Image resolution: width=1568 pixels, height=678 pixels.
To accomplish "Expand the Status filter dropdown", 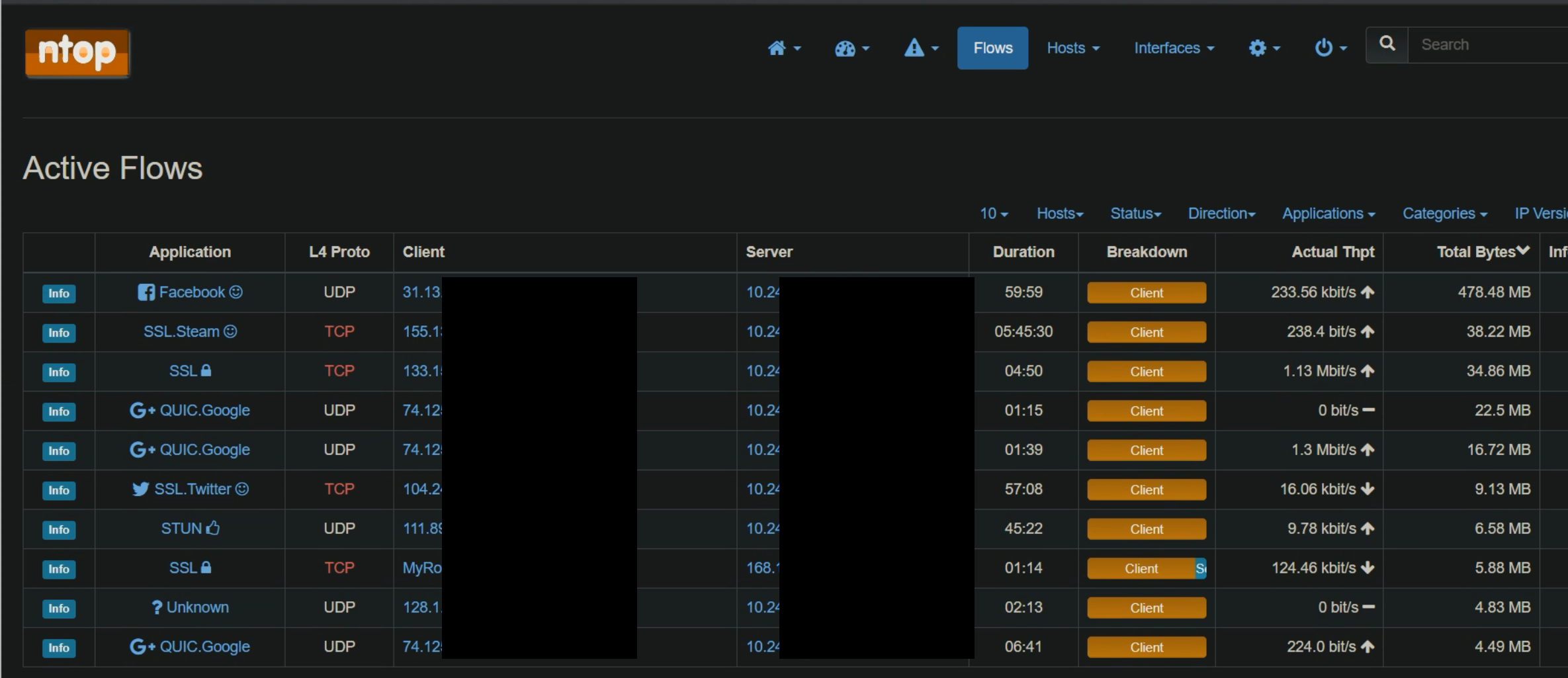I will 1136,214.
